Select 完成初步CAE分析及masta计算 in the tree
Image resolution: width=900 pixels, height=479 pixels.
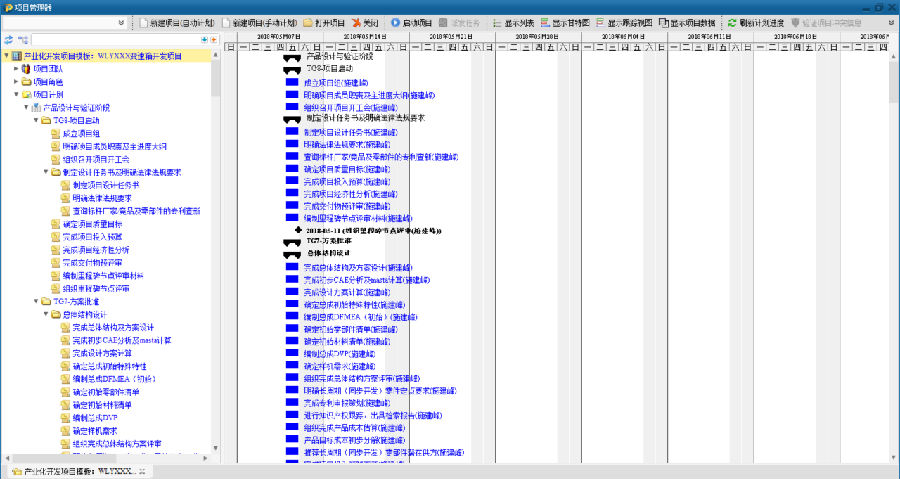point(122,340)
